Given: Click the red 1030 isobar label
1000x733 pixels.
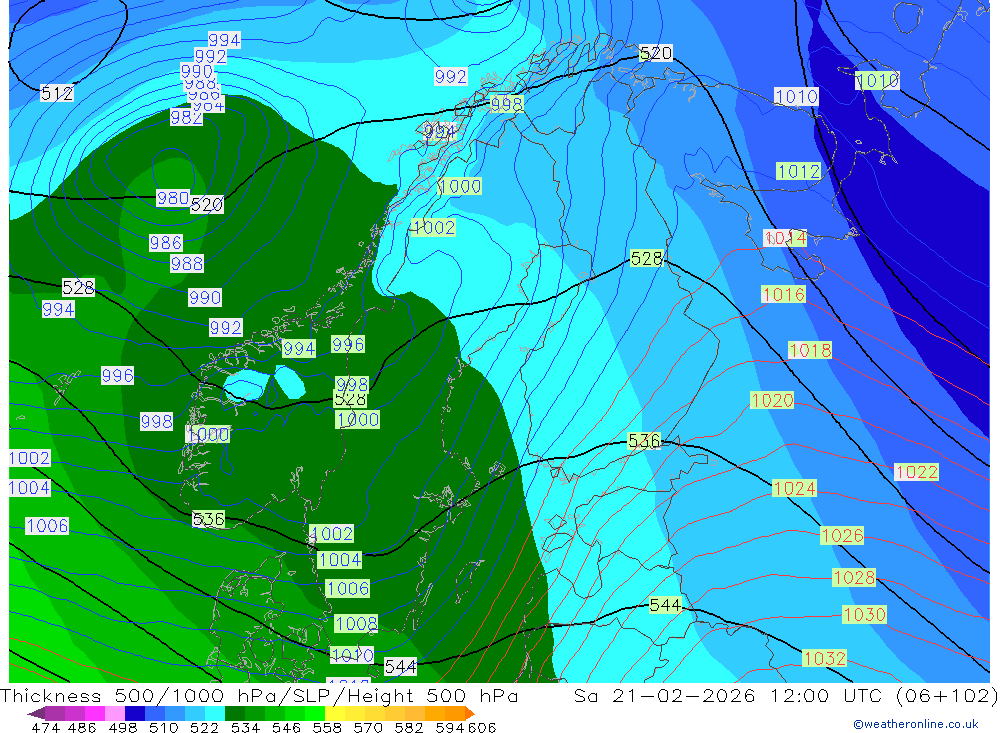Looking at the screenshot, I should (864, 614).
